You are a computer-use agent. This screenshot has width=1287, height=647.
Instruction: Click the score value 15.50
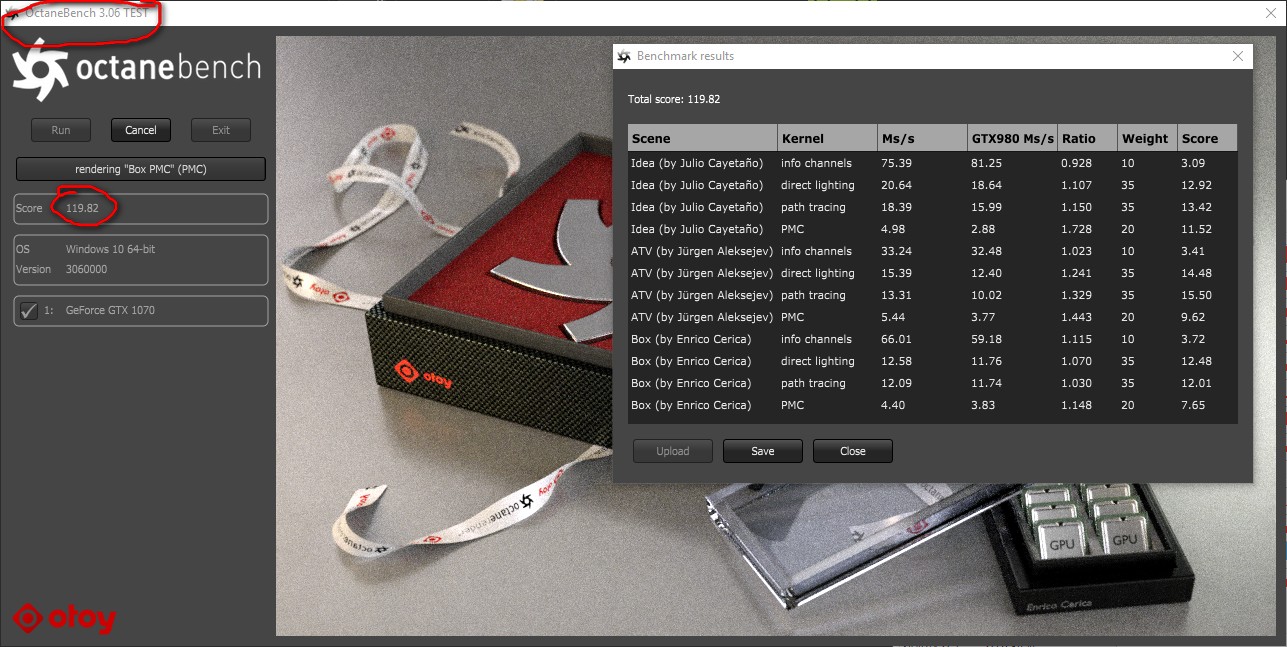pyautogui.click(x=1196, y=295)
